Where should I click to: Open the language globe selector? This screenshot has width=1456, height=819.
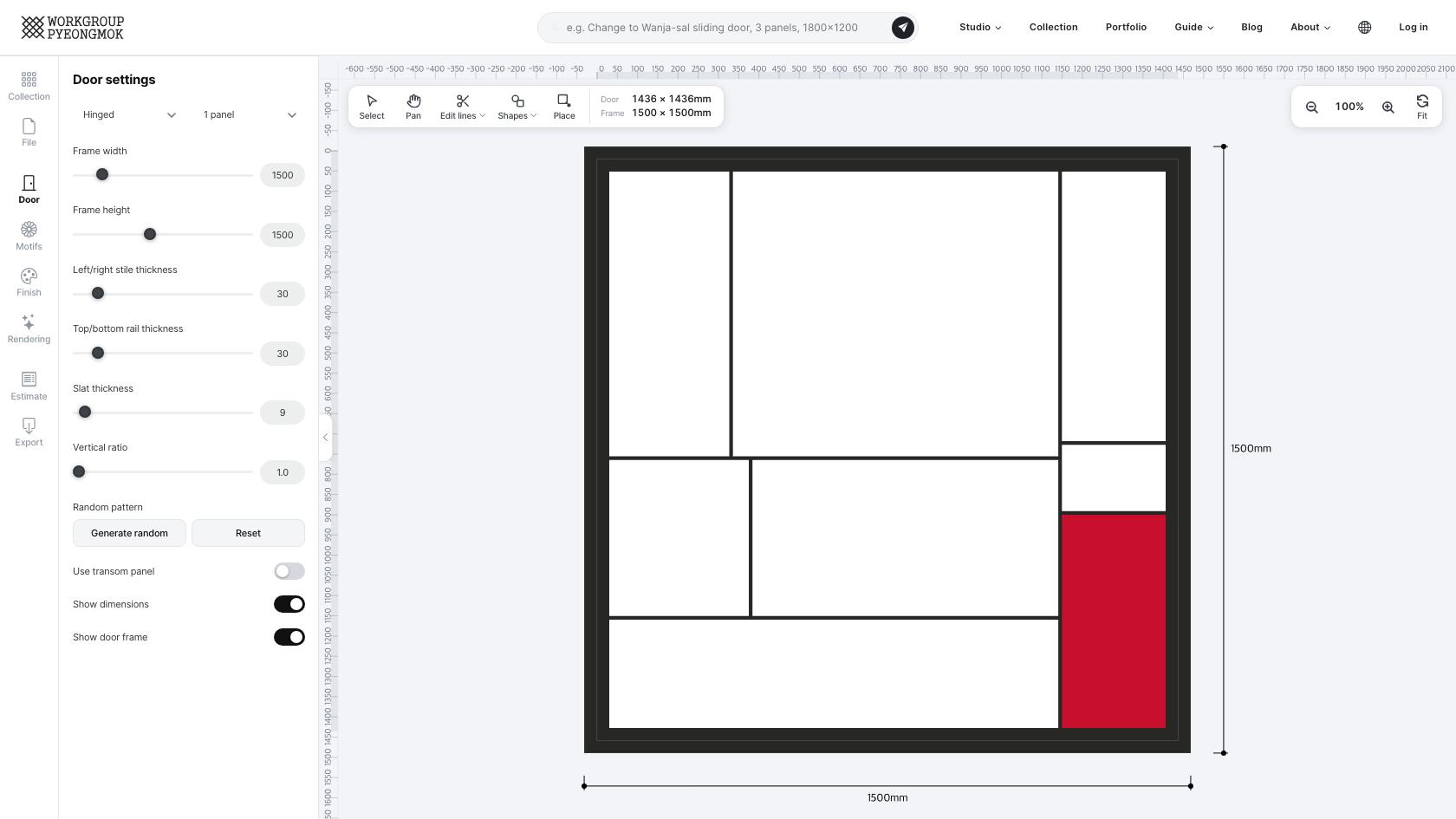(x=1365, y=27)
